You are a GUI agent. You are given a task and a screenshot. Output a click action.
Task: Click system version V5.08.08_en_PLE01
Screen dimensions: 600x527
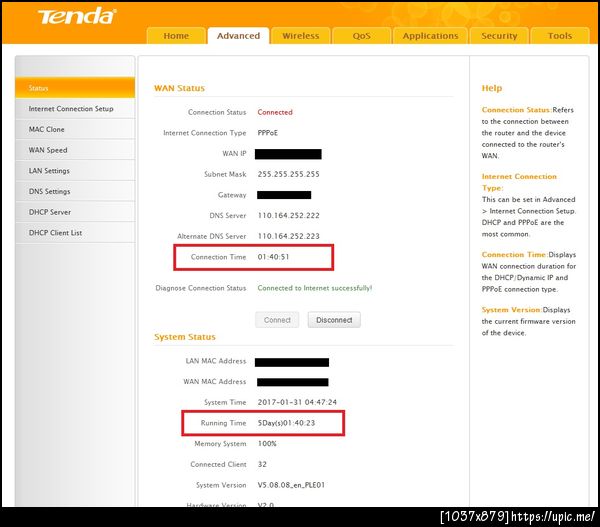tap(291, 485)
